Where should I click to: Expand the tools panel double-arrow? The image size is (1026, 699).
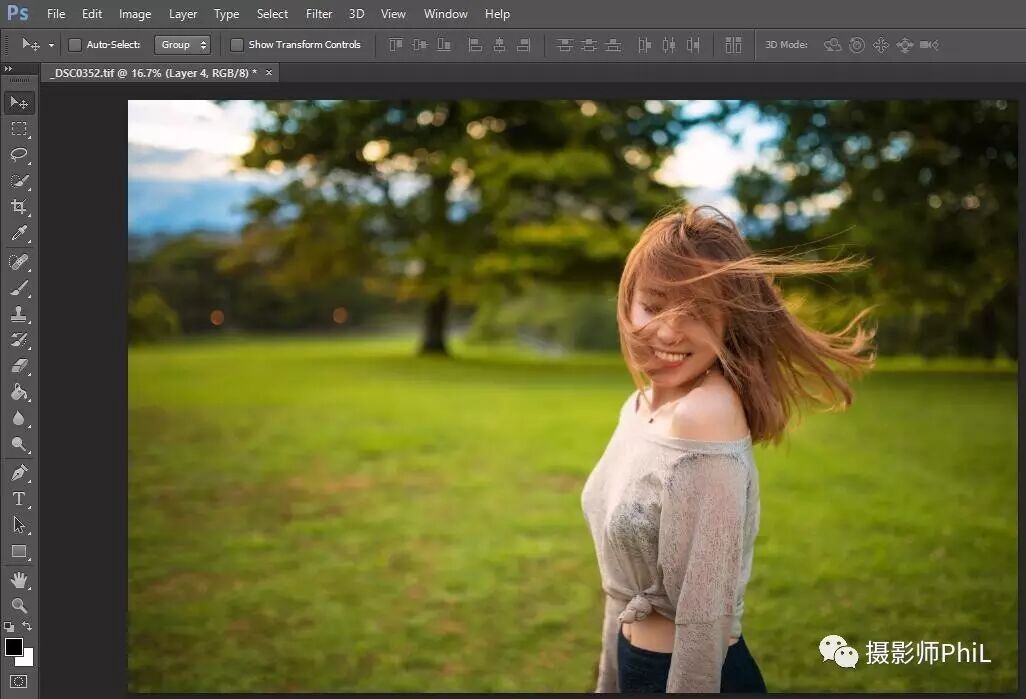coord(8,69)
